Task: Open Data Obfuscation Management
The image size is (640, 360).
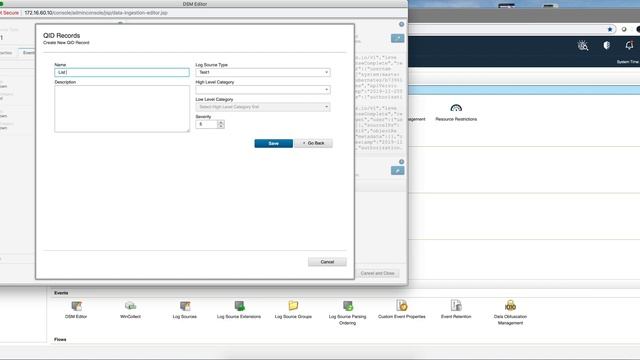Action: pos(510,313)
